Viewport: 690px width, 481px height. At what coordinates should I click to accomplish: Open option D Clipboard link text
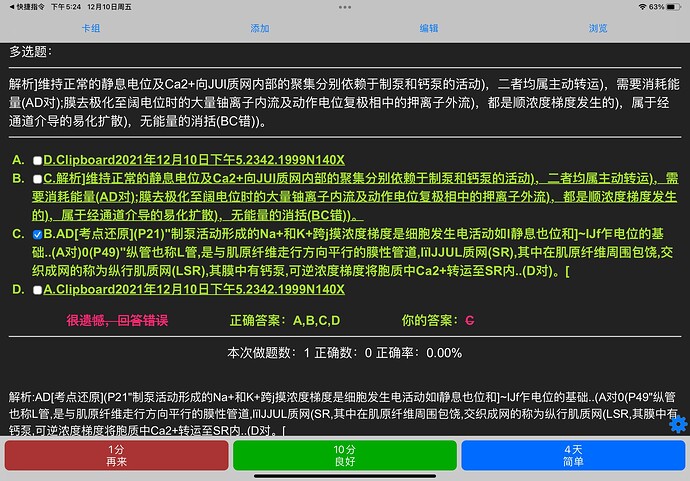[194, 289]
